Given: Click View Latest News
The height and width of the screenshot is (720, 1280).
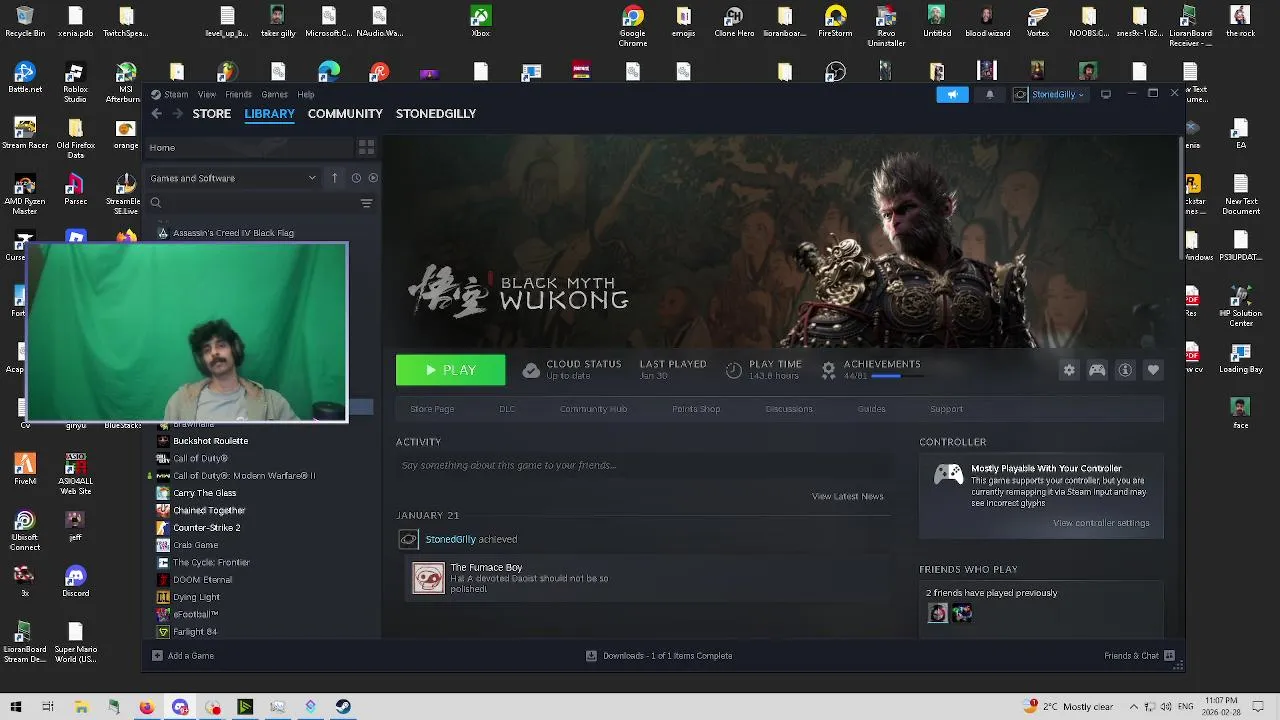Looking at the screenshot, I should click(847, 496).
